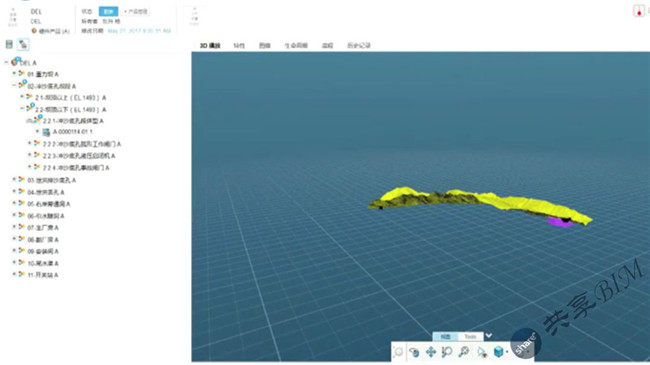The width and height of the screenshot is (650, 365).
Task: Select tree row 2.2.3 label
Action: [79, 156]
